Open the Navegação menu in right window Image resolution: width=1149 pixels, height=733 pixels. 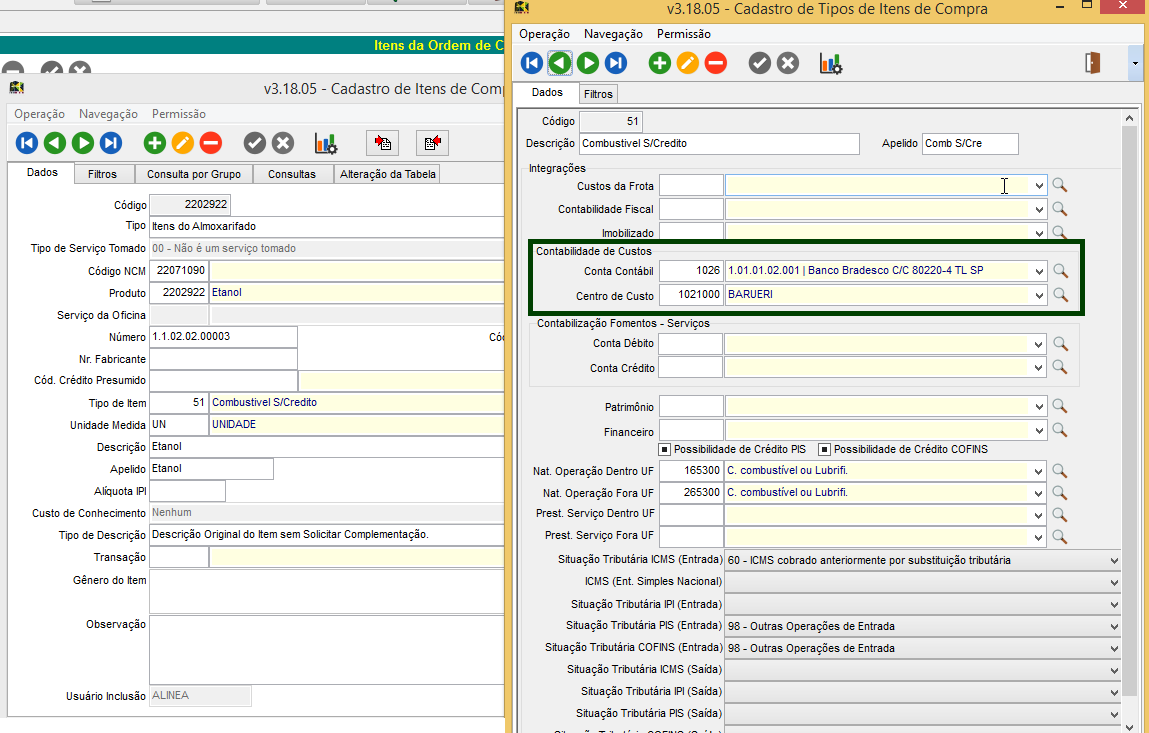[x=613, y=34]
